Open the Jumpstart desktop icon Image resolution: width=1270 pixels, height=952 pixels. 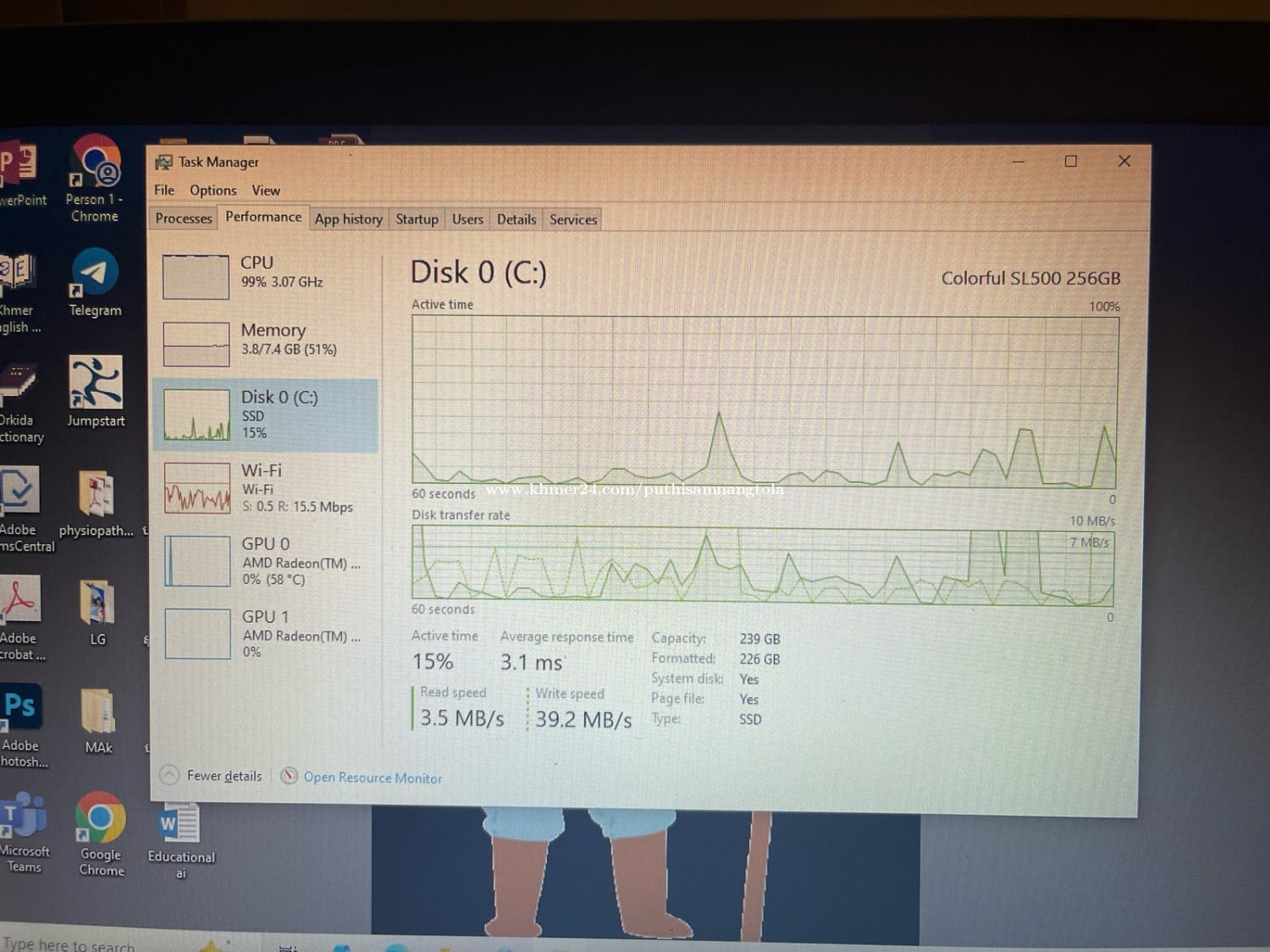(x=95, y=385)
